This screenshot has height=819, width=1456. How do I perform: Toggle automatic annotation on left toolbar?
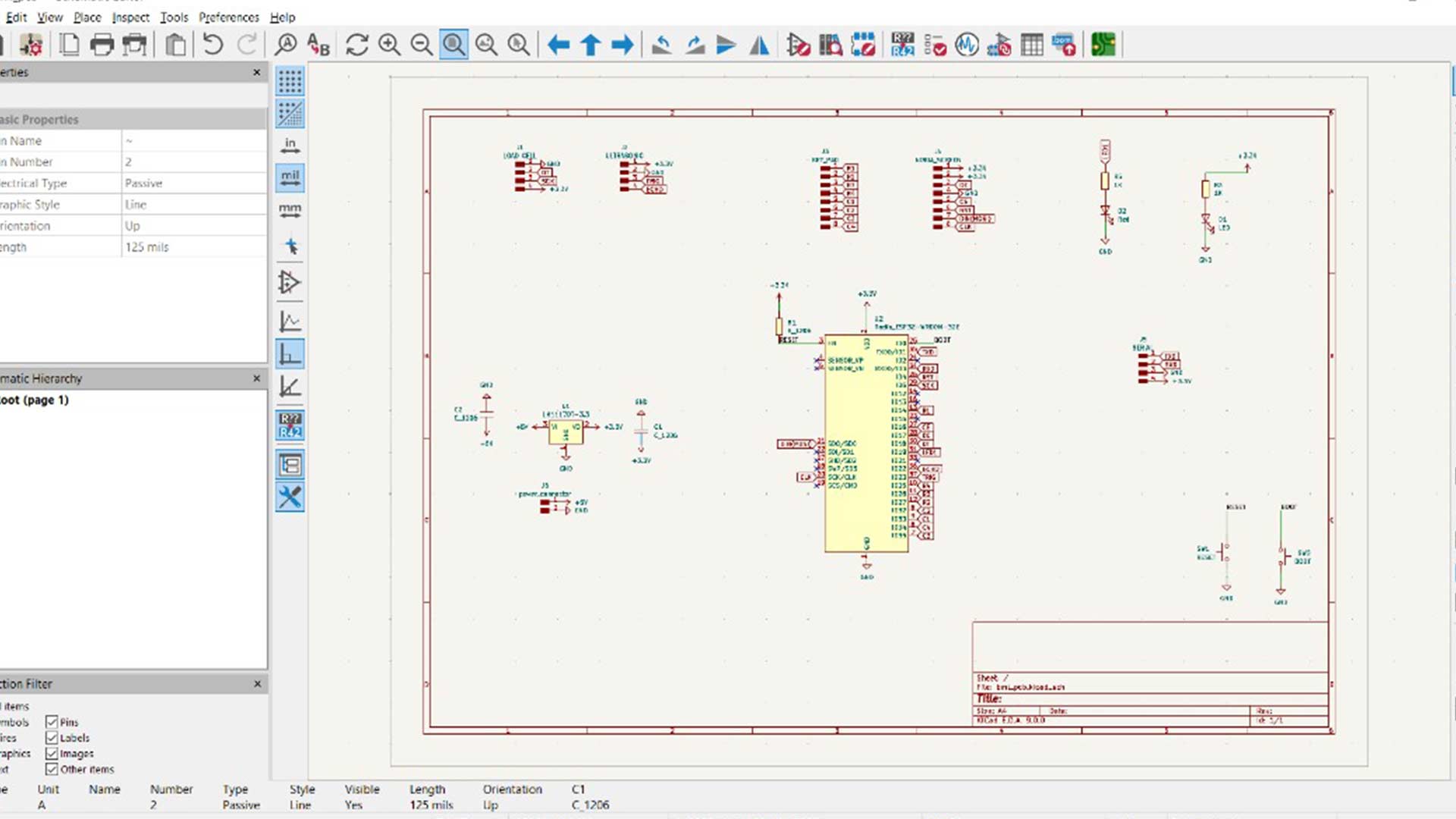[290, 425]
